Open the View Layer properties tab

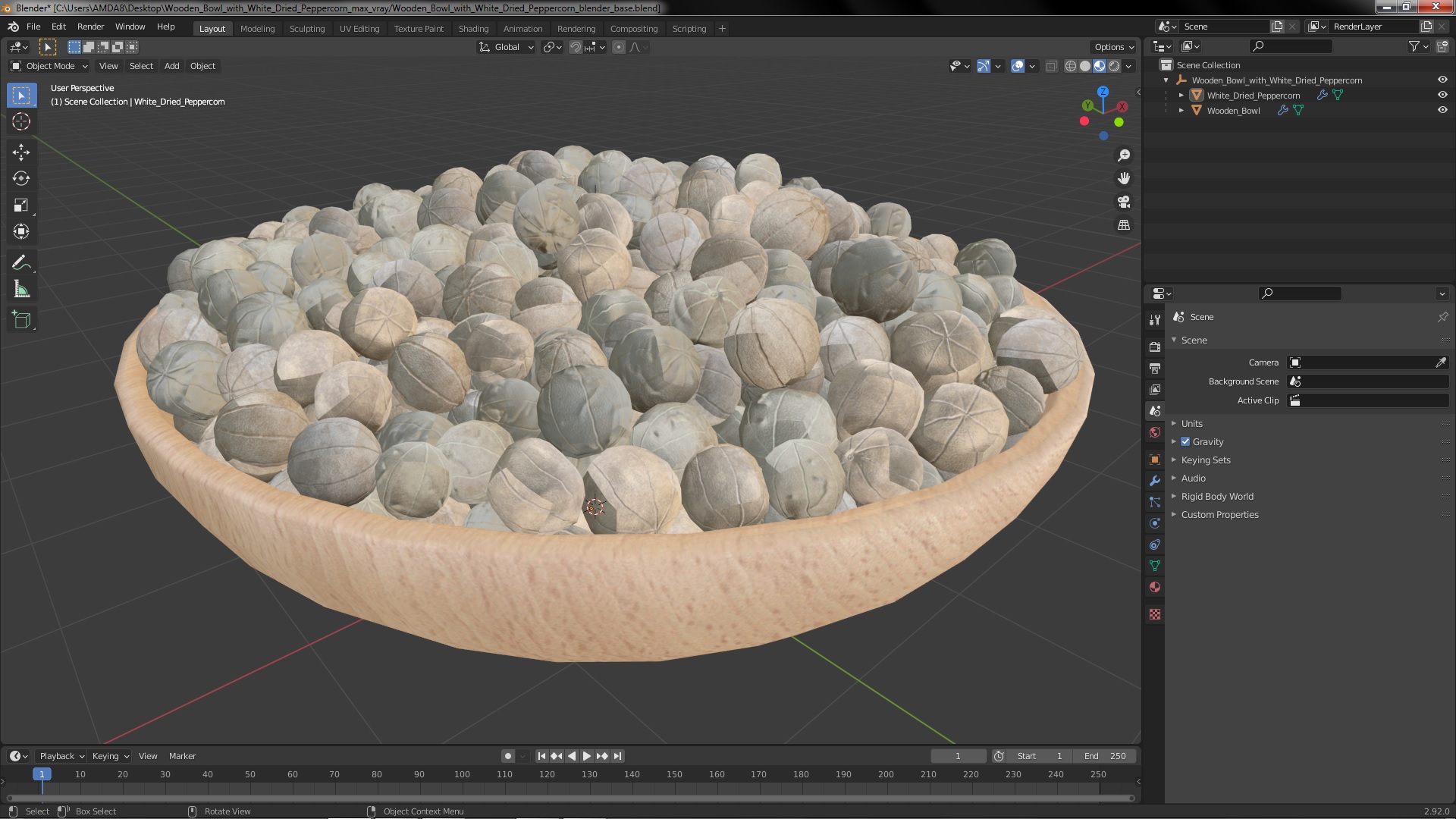click(1155, 389)
